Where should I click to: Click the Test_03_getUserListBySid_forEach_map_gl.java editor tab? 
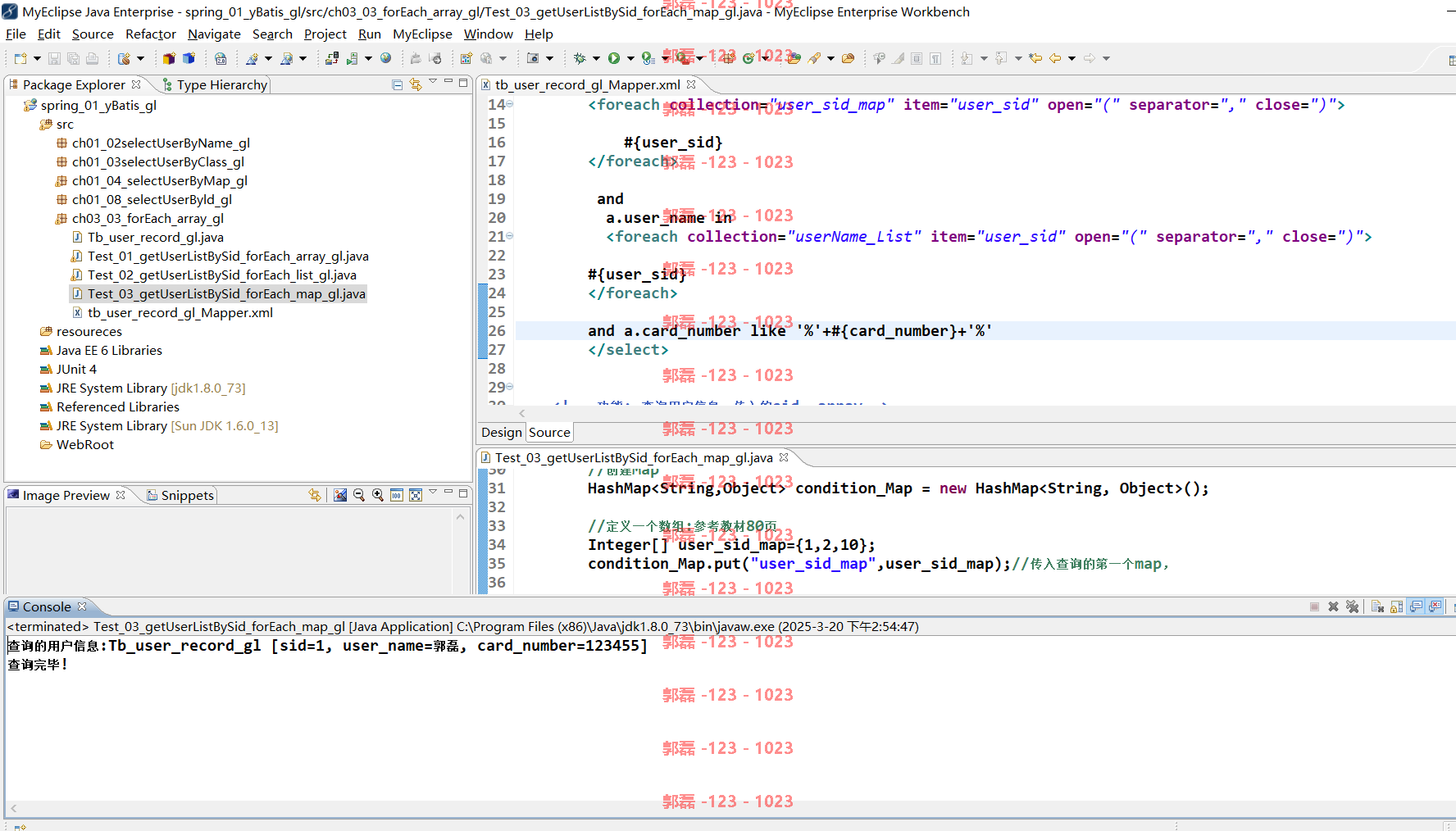634,457
